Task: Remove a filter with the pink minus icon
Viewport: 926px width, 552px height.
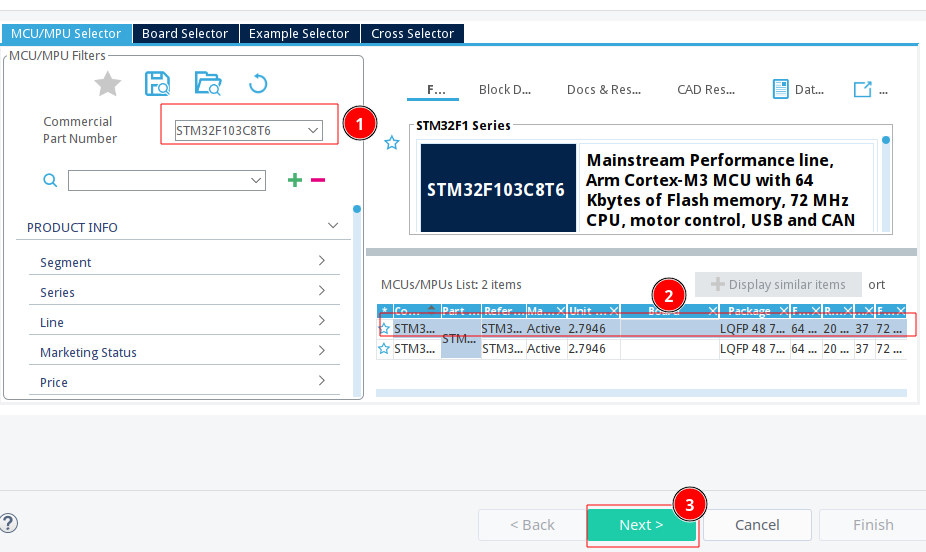Action: point(318,180)
